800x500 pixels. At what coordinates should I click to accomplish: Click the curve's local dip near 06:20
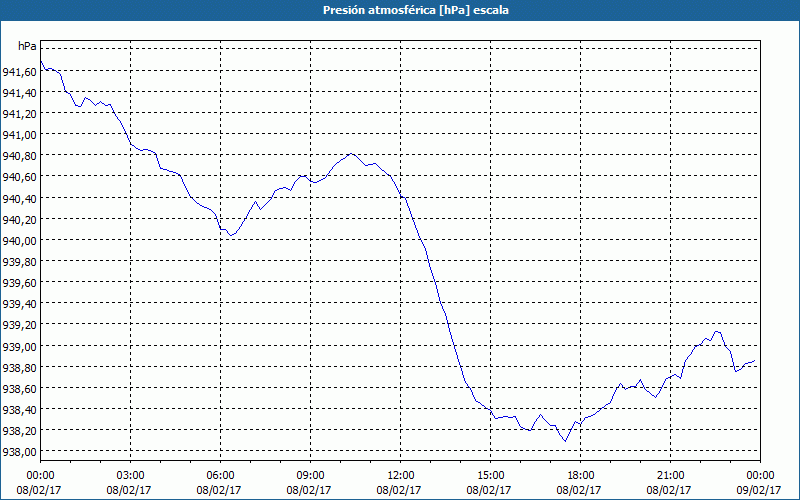(x=231, y=235)
